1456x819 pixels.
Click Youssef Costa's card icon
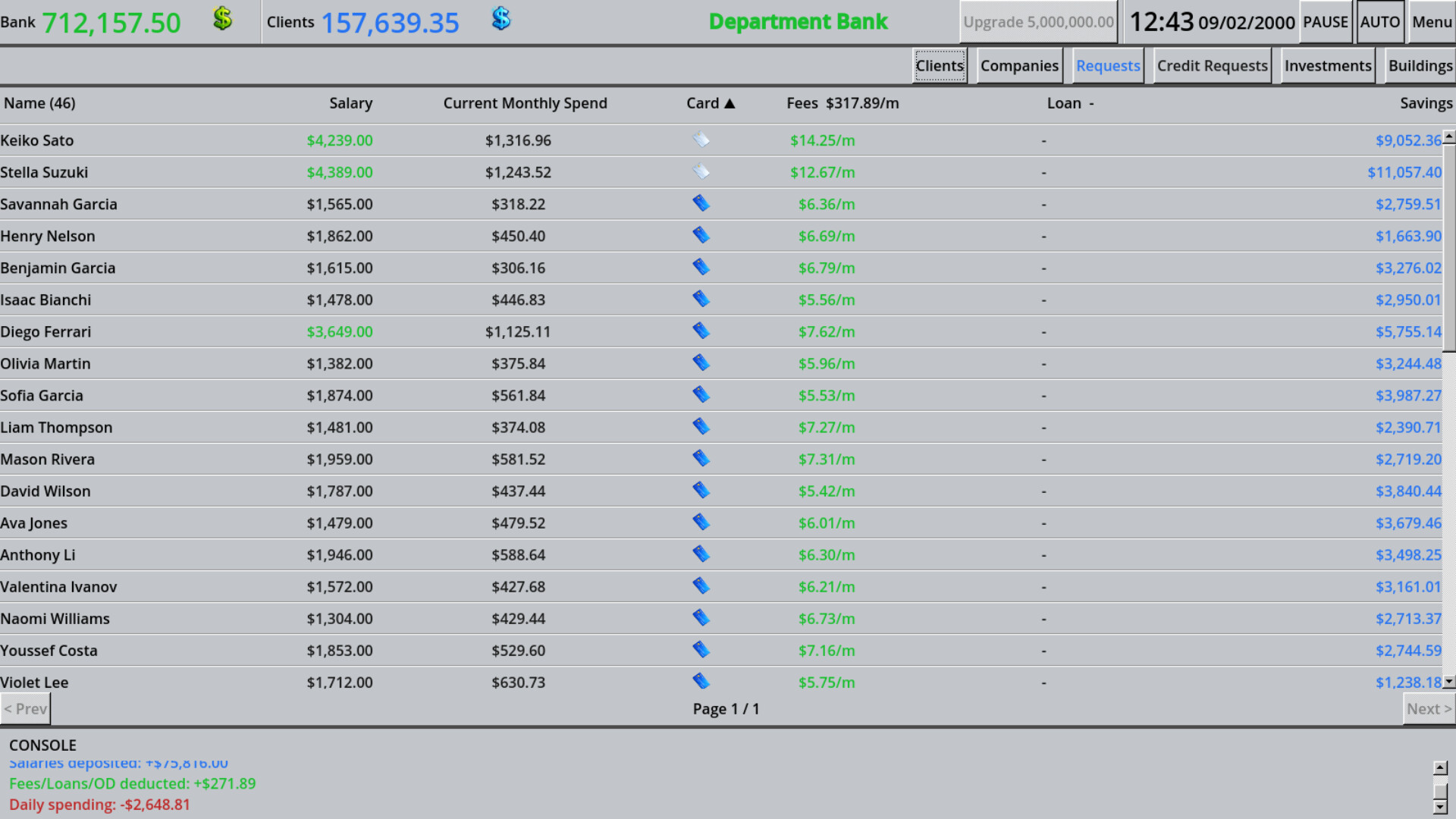pyautogui.click(x=701, y=649)
